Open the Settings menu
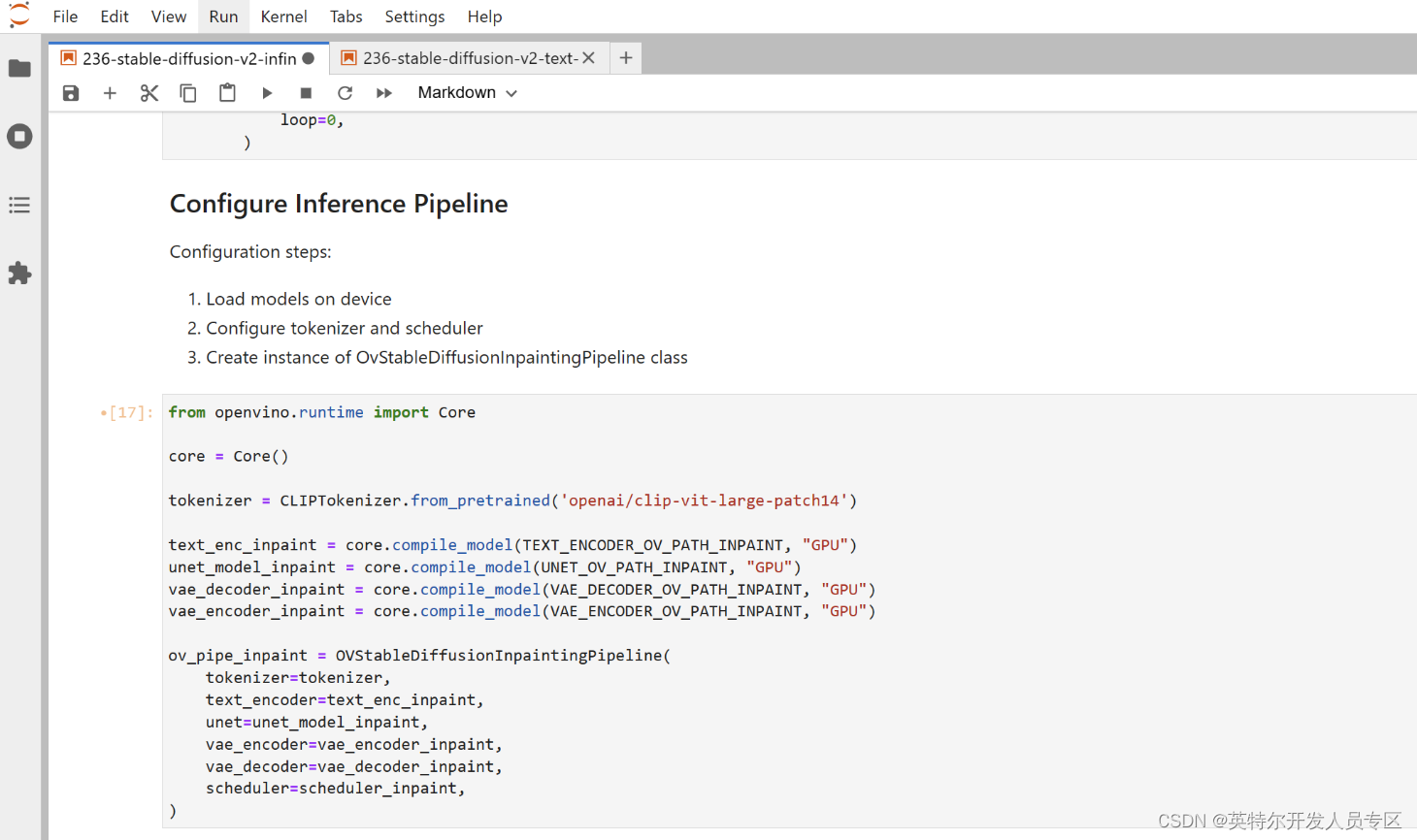The width and height of the screenshot is (1417, 840). (414, 16)
